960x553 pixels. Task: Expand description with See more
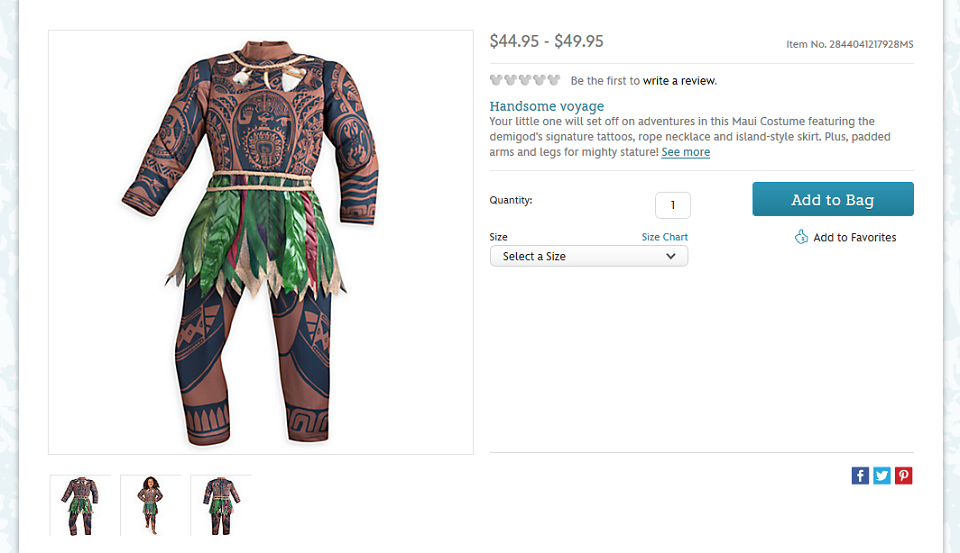(685, 152)
